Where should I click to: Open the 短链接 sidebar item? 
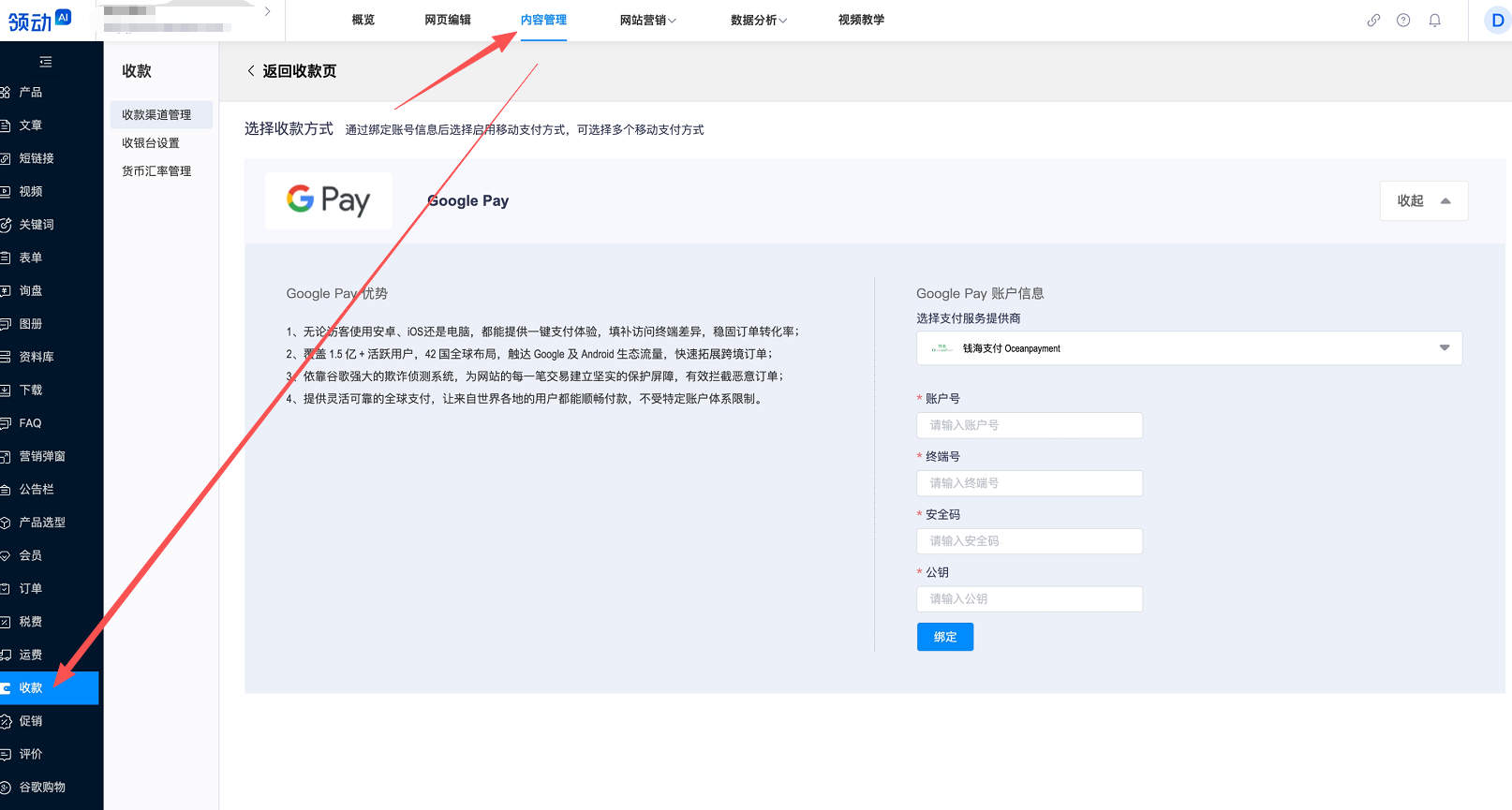tap(36, 159)
